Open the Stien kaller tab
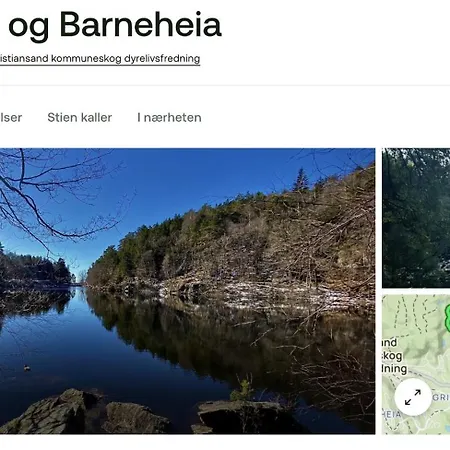The image size is (450, 450). (x=80, y=118)
